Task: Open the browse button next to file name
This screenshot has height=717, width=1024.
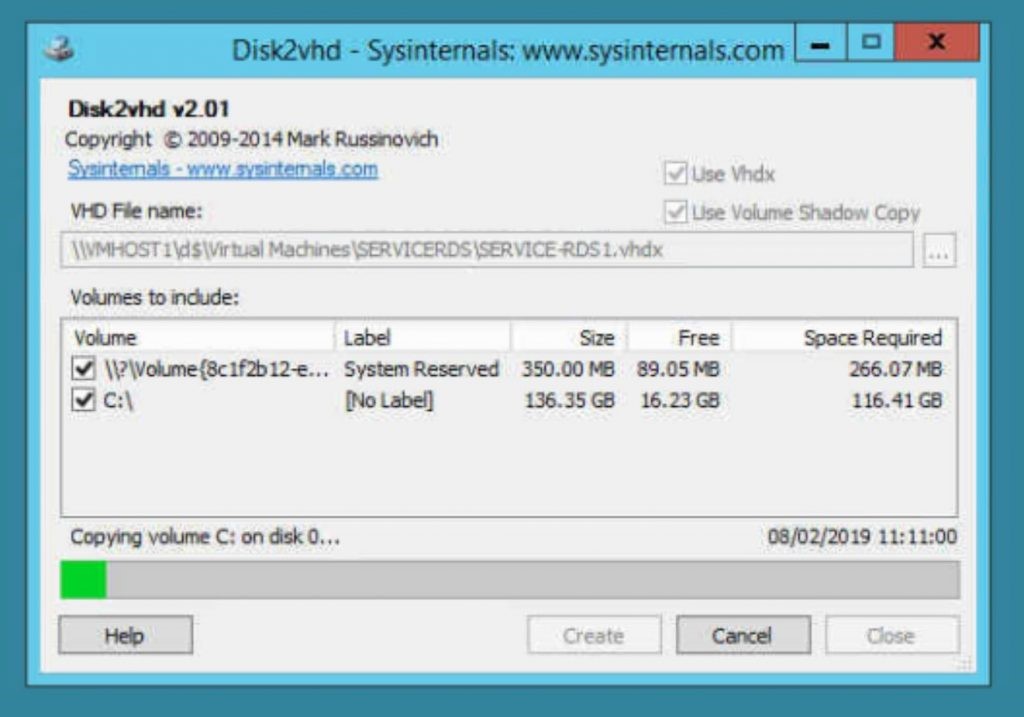Action: tap(939, 250)
